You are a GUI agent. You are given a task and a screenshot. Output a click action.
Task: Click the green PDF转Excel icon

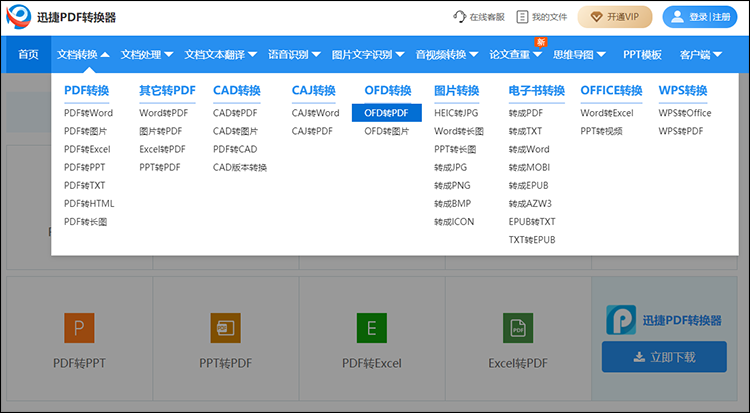click(372, 328)
